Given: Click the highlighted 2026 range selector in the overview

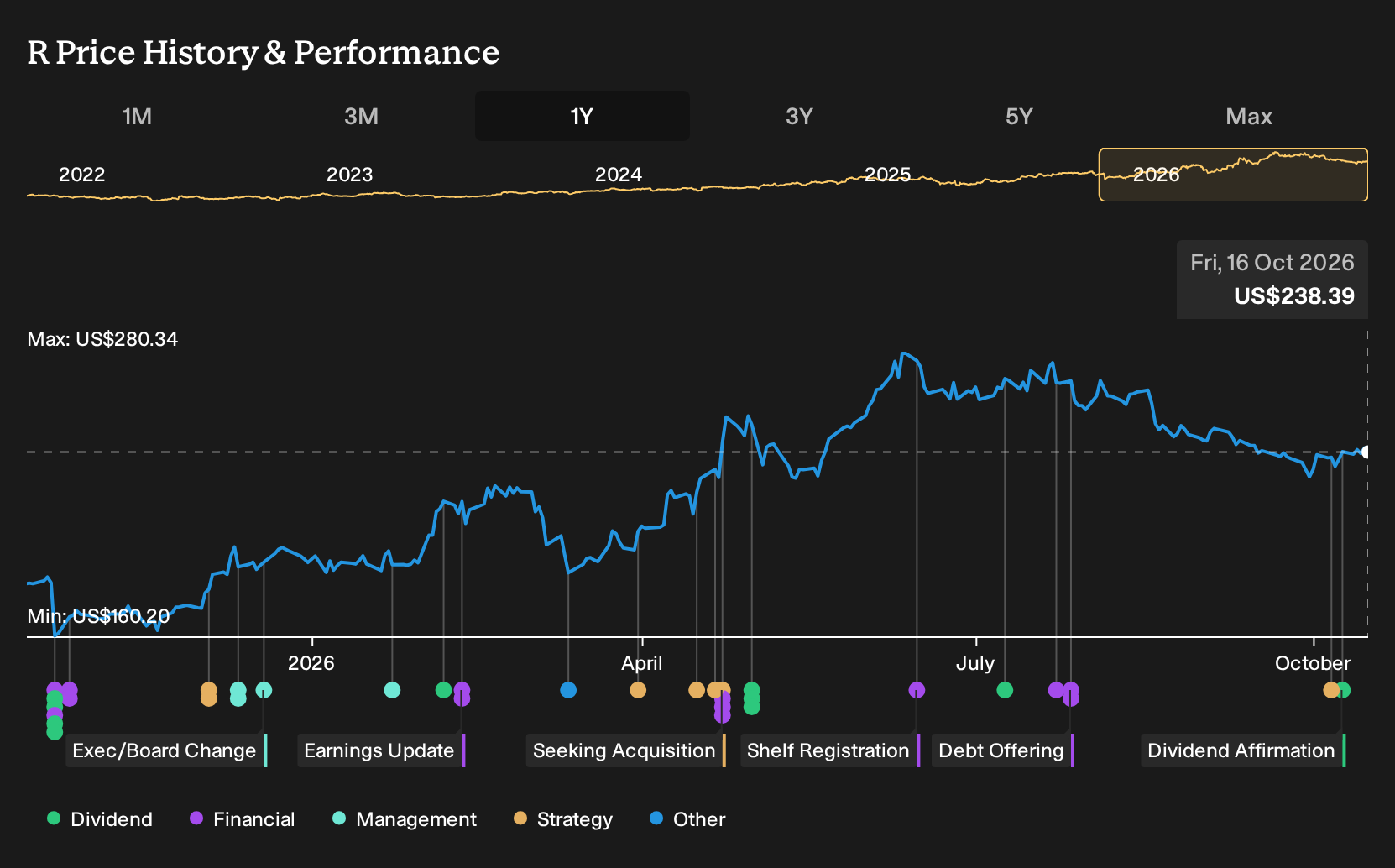Looking at the screenshot, I should point(1233,175).
